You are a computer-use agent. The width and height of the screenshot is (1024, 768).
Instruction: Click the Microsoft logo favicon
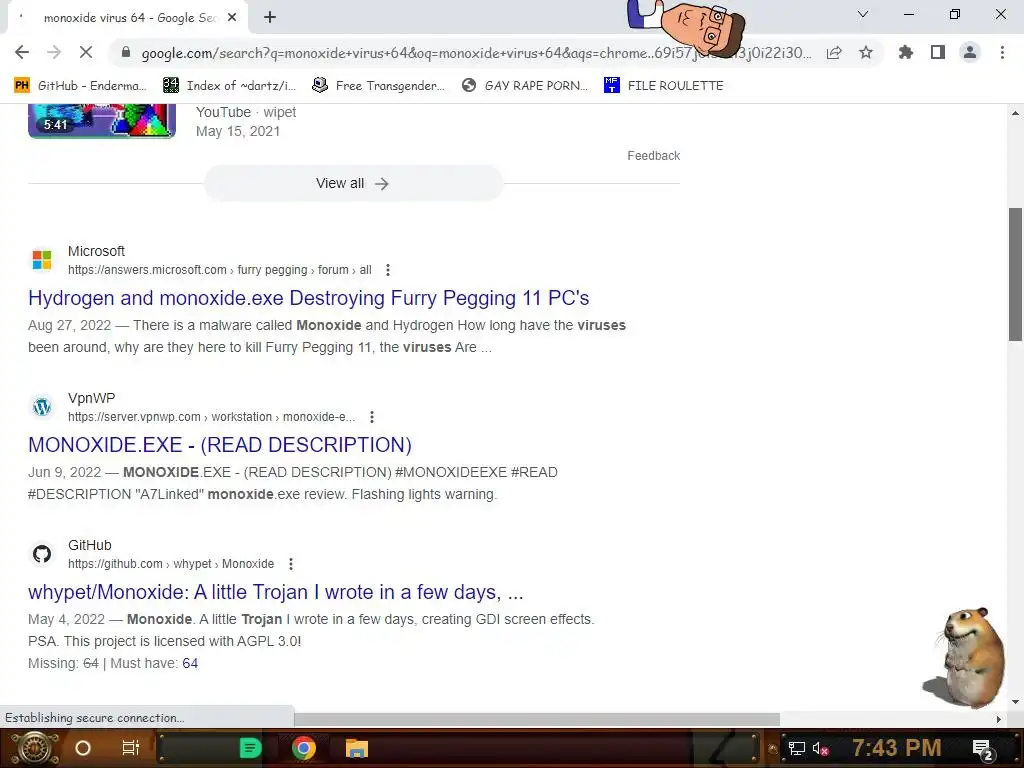point(42,259)
